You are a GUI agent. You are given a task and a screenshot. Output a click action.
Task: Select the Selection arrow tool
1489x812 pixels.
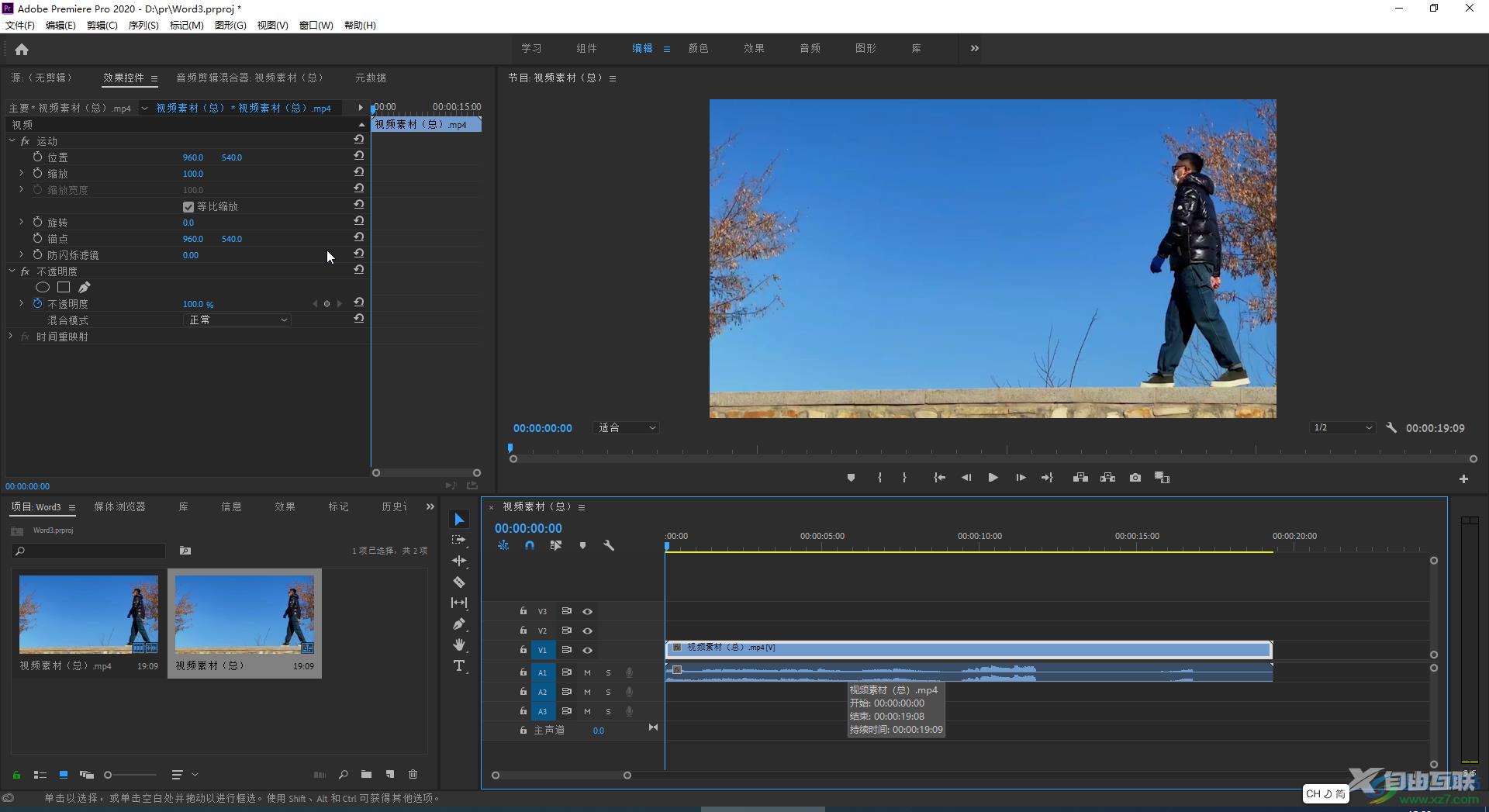[x=459, y=520]
